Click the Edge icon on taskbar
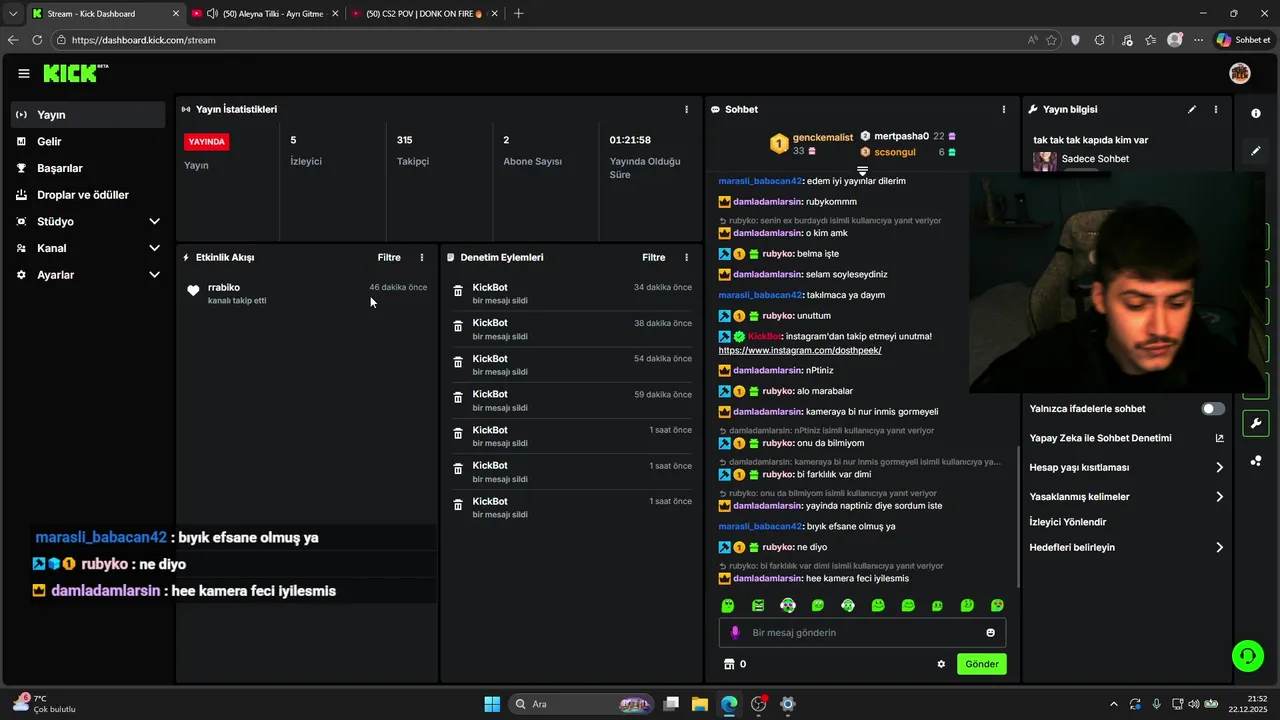Screen dimensions: 1280x720 729,704
